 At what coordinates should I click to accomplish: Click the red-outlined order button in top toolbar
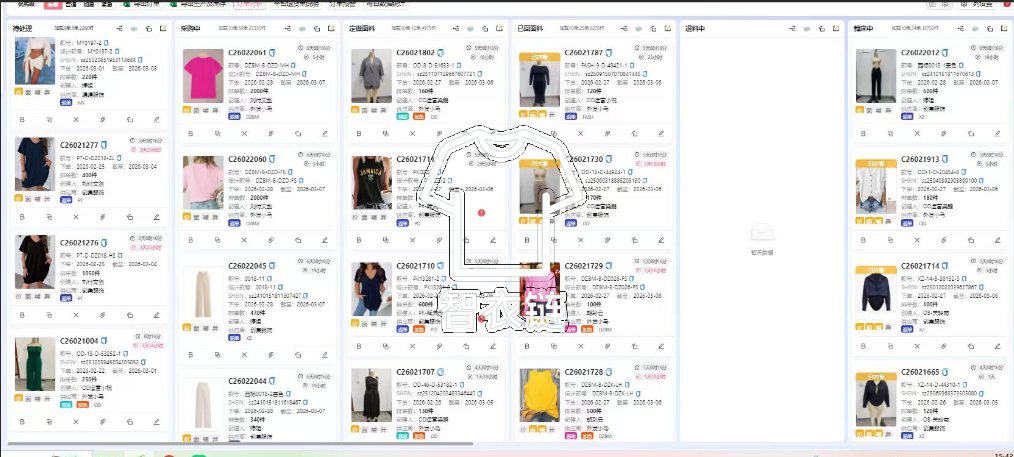(247, 4)
